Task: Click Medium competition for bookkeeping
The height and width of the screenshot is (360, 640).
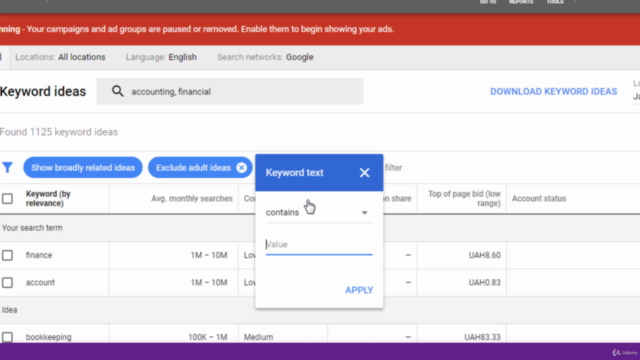Action: 258,337
